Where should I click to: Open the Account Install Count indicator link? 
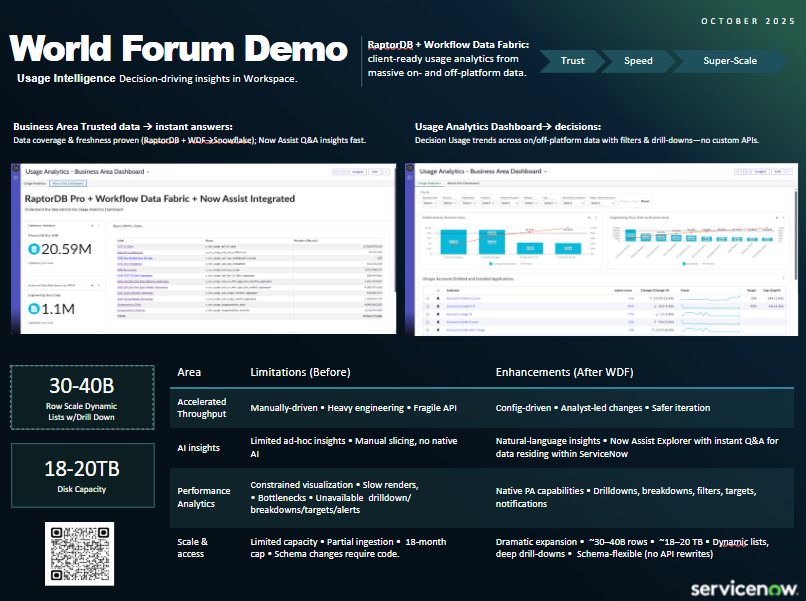[462, 320]
